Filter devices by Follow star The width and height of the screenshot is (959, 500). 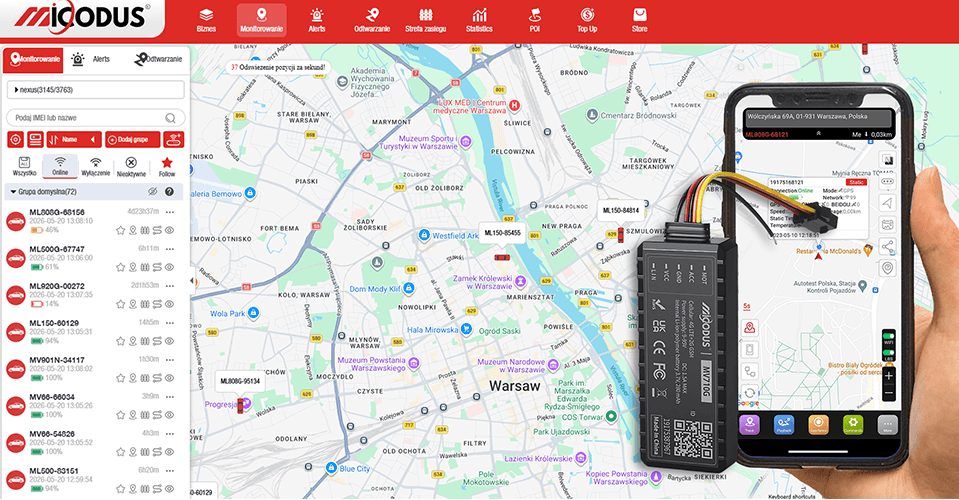166,166
